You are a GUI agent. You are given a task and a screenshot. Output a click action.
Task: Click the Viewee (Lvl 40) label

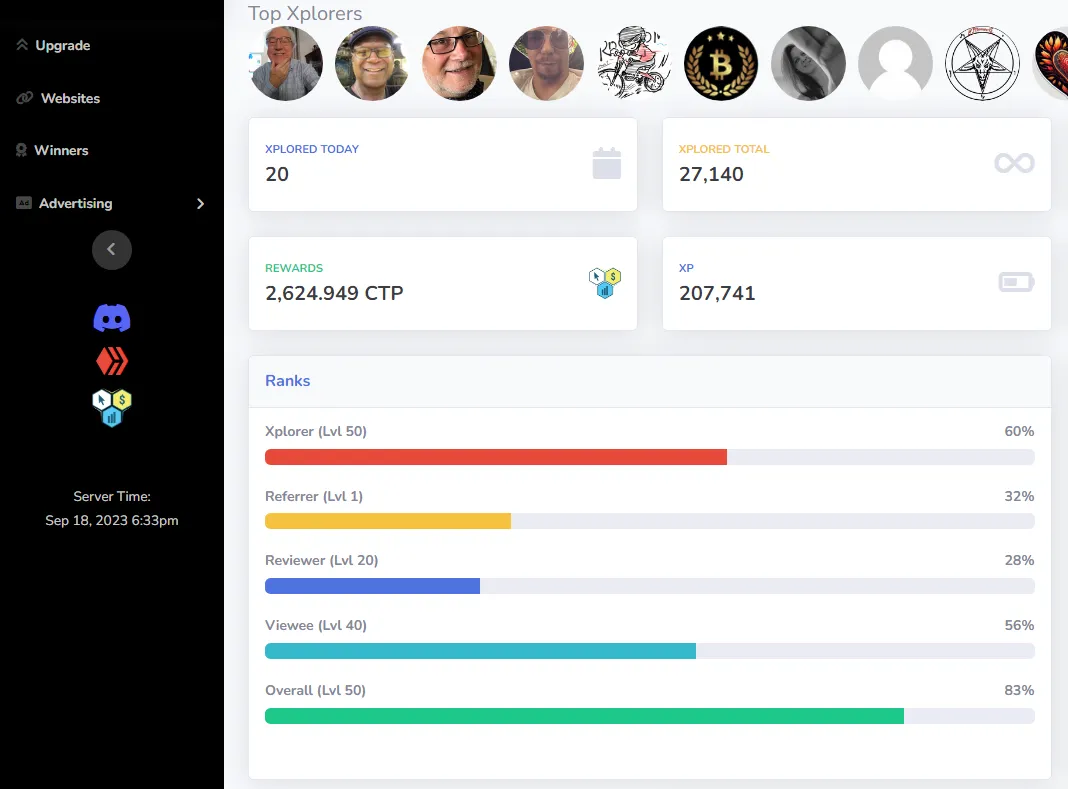(316, 625)
